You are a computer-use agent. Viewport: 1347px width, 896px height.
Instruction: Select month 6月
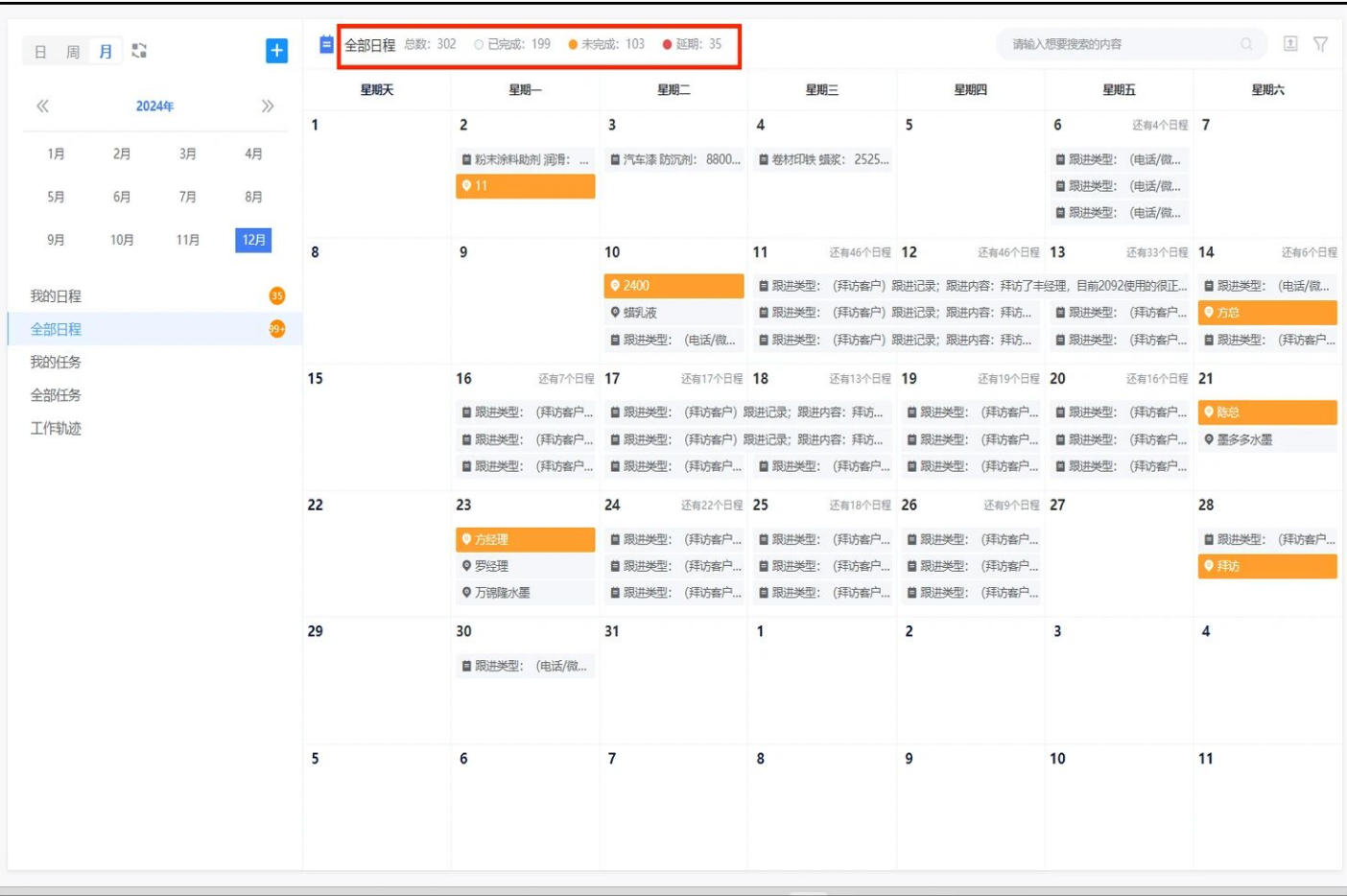(x=122, y=197)
